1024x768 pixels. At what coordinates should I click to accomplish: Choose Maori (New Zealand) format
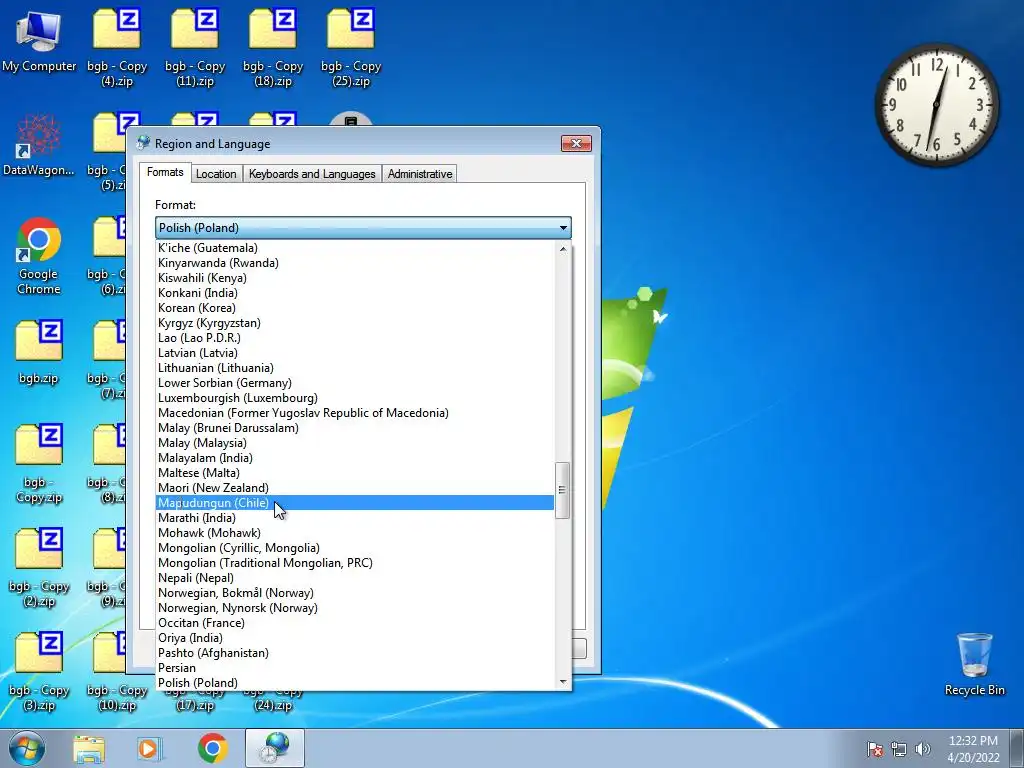[x=355, y=488]
